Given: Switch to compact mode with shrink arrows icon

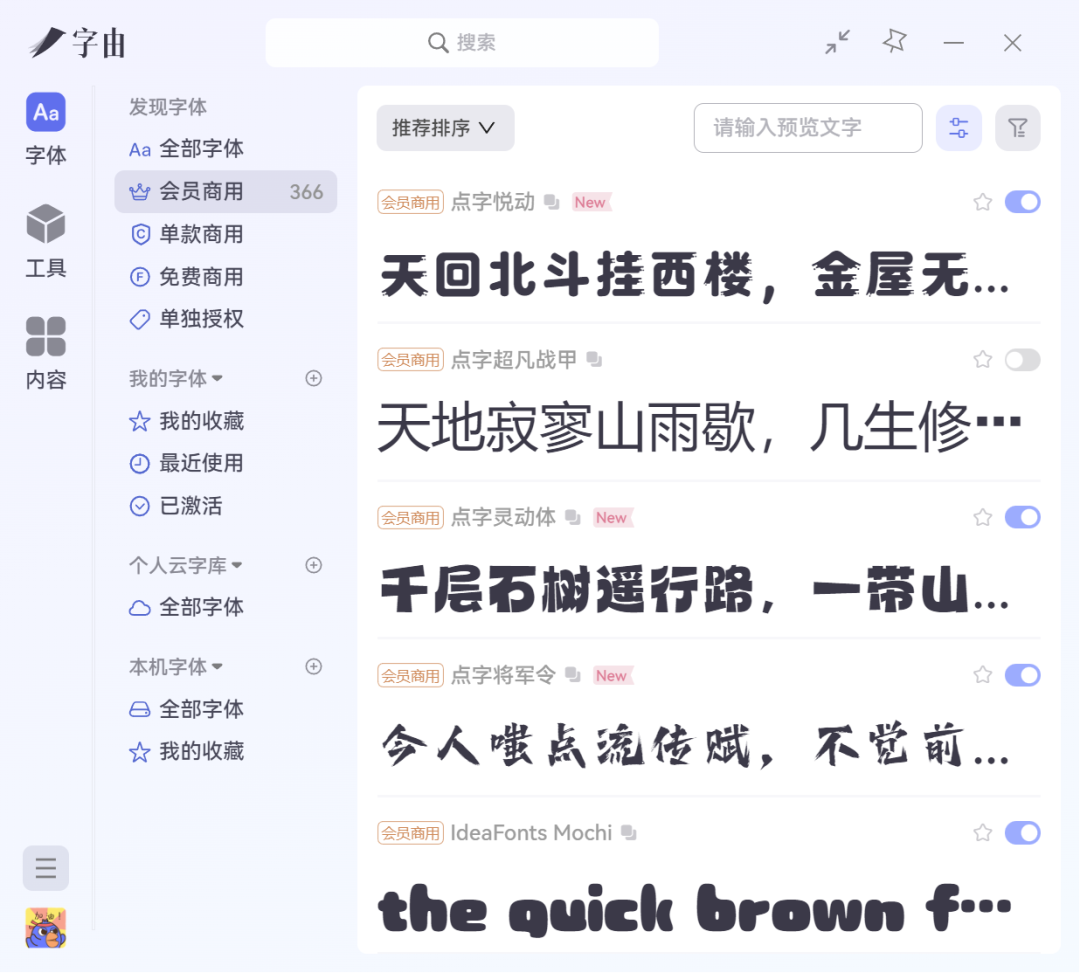Looking at the screenshot, I should pos(837,42).
